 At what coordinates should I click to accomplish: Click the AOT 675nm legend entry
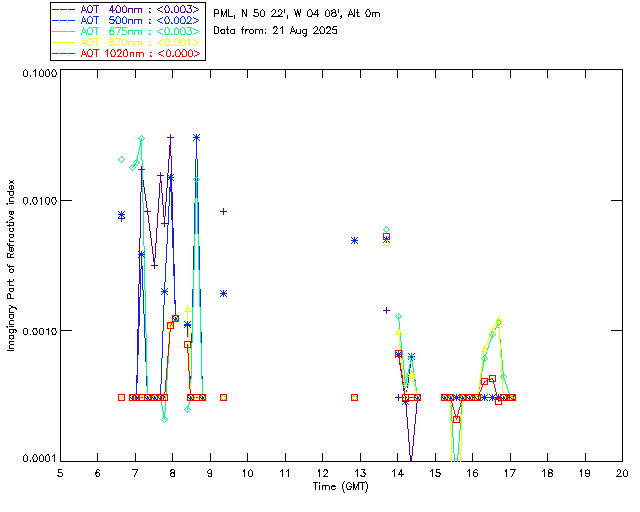coord(127,31)
